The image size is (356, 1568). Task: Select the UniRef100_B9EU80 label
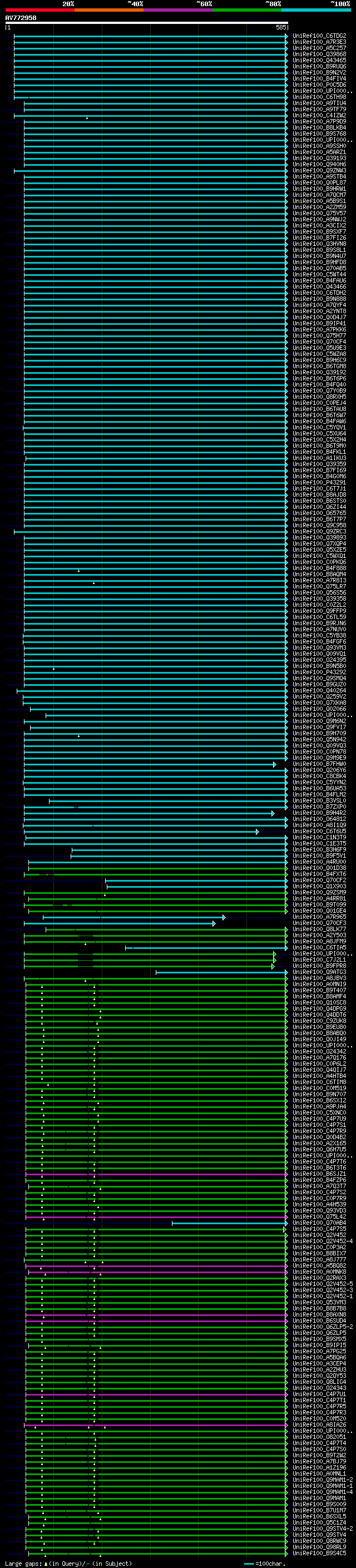click(319, 1027)
